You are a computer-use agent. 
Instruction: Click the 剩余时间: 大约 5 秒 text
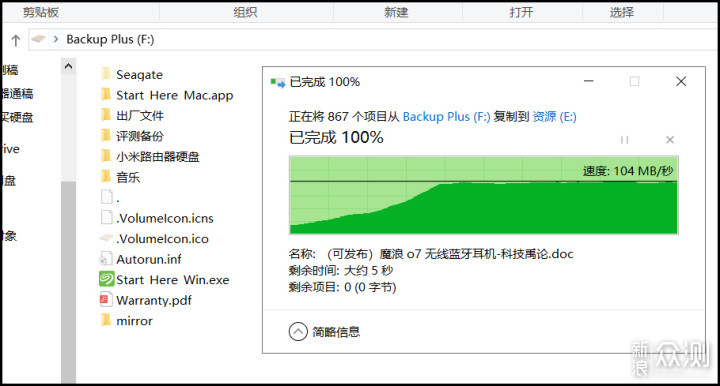pos(341,270)
